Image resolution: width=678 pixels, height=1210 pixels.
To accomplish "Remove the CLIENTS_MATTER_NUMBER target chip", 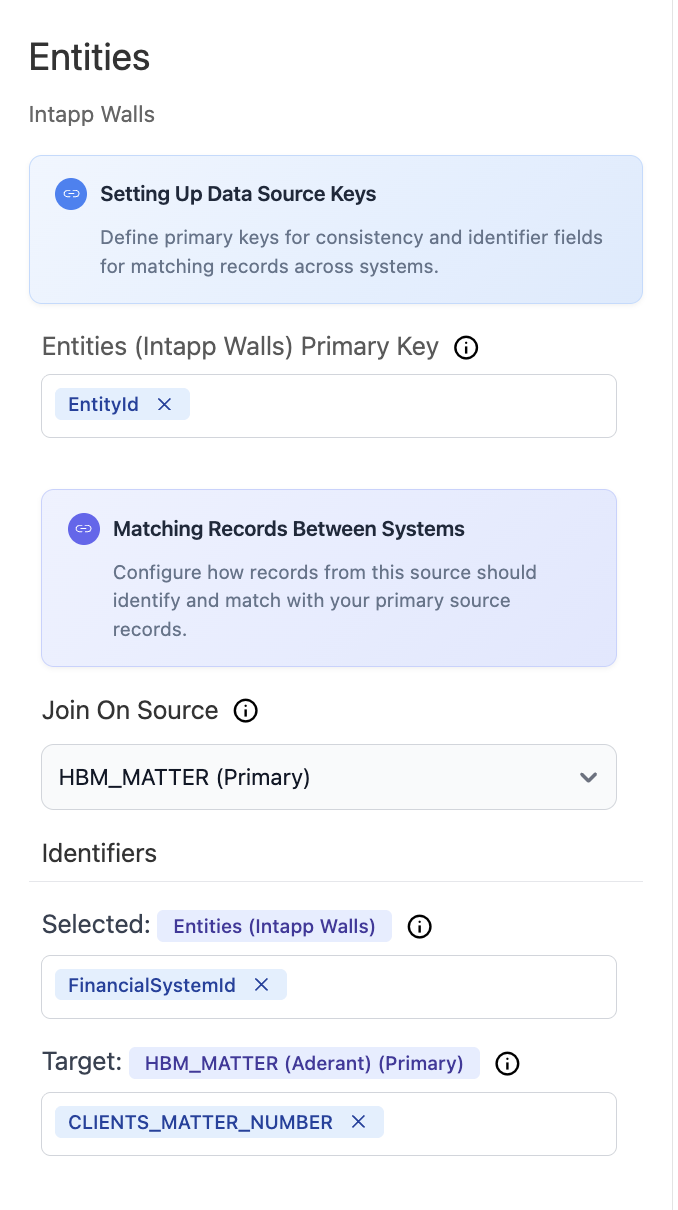I will [358, 1122].
